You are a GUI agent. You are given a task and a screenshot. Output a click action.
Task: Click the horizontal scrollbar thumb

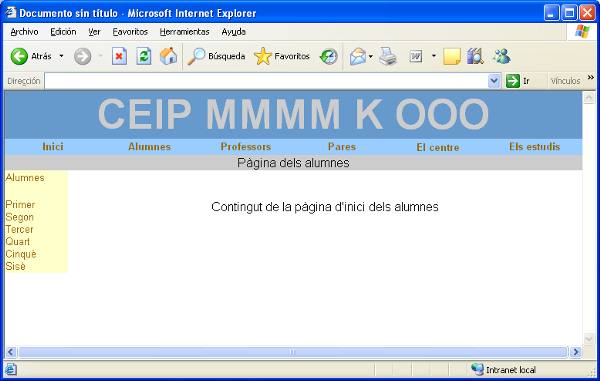click(x=293, y=352)
